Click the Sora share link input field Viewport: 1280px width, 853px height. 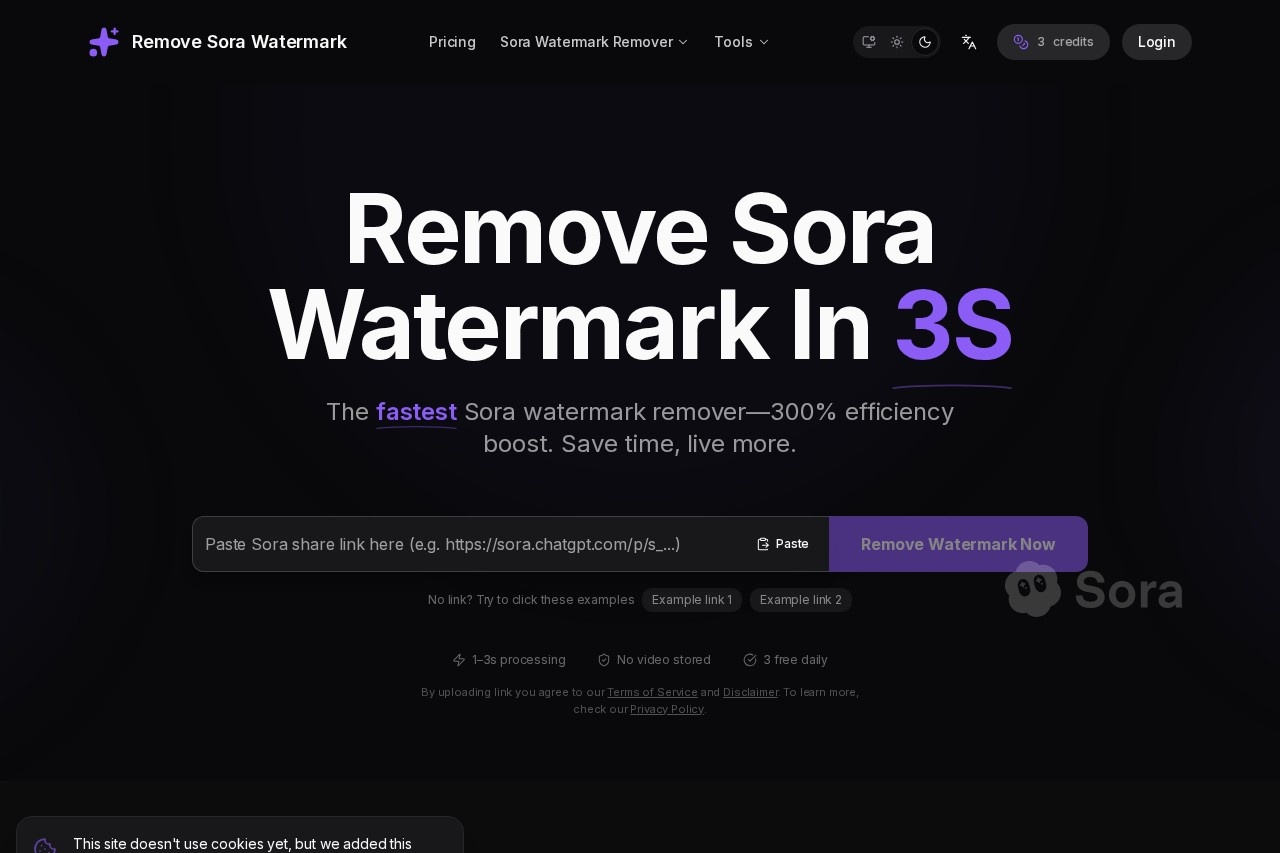click(470, 544)
